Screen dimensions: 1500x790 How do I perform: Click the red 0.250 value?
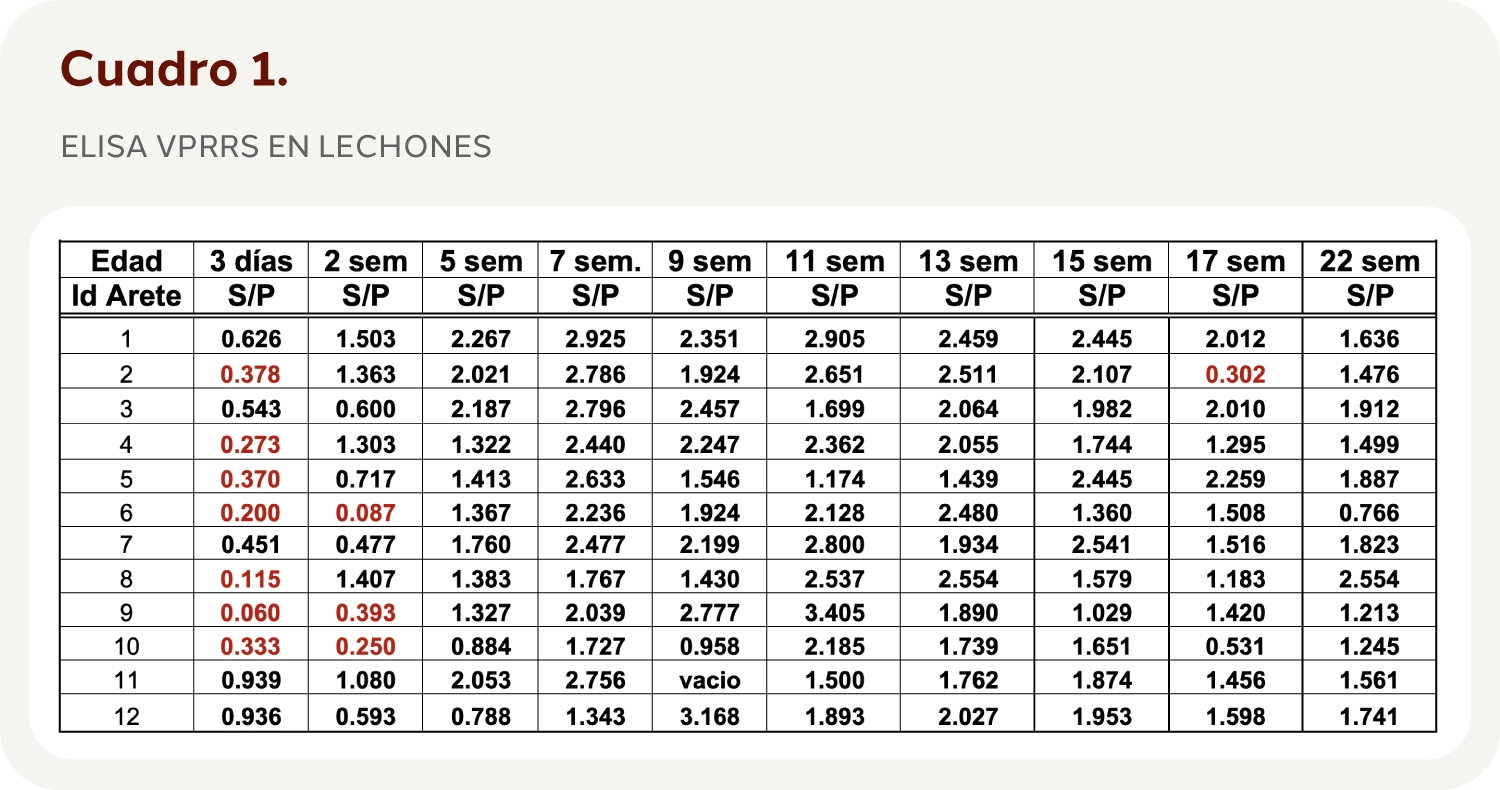(365, 646)
